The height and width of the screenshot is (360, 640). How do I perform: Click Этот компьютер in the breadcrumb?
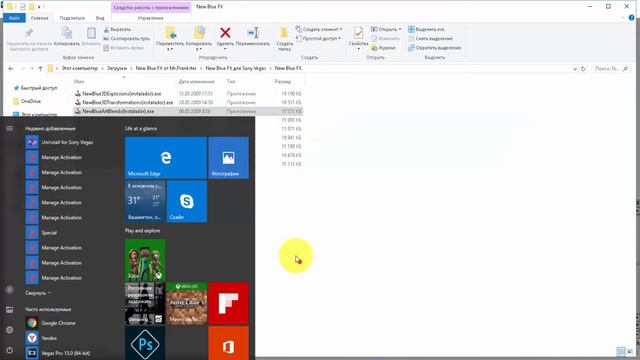(80, 69)
